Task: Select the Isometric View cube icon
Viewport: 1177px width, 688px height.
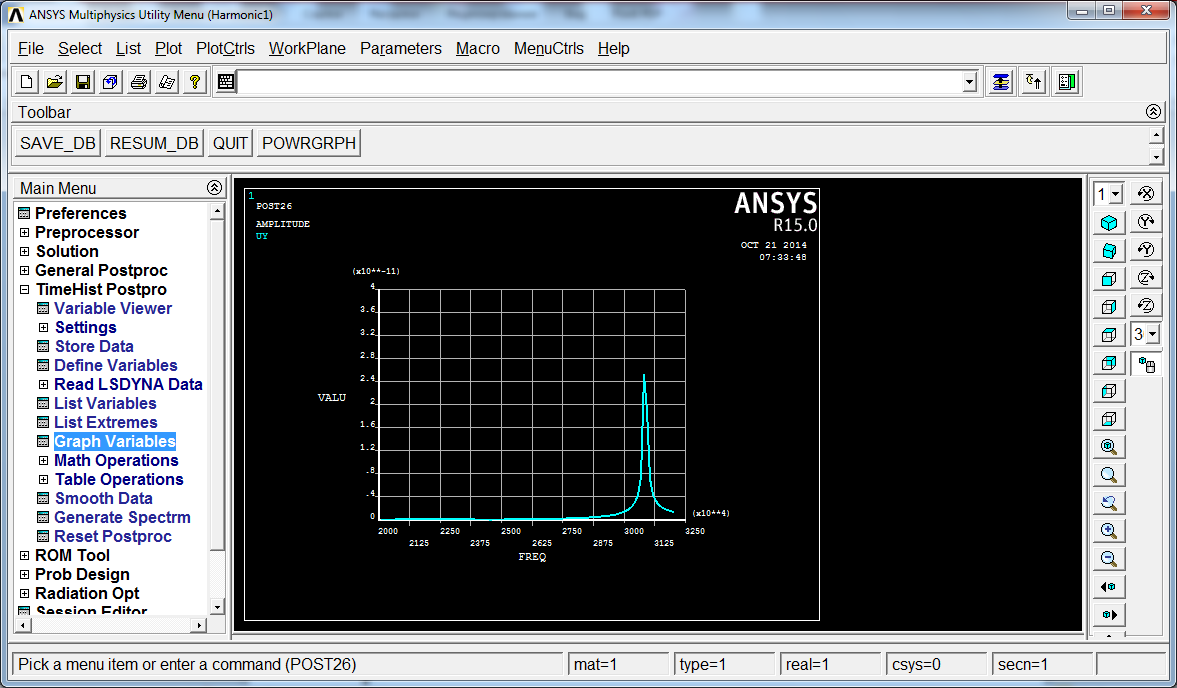Action: tap(1109, 222)
